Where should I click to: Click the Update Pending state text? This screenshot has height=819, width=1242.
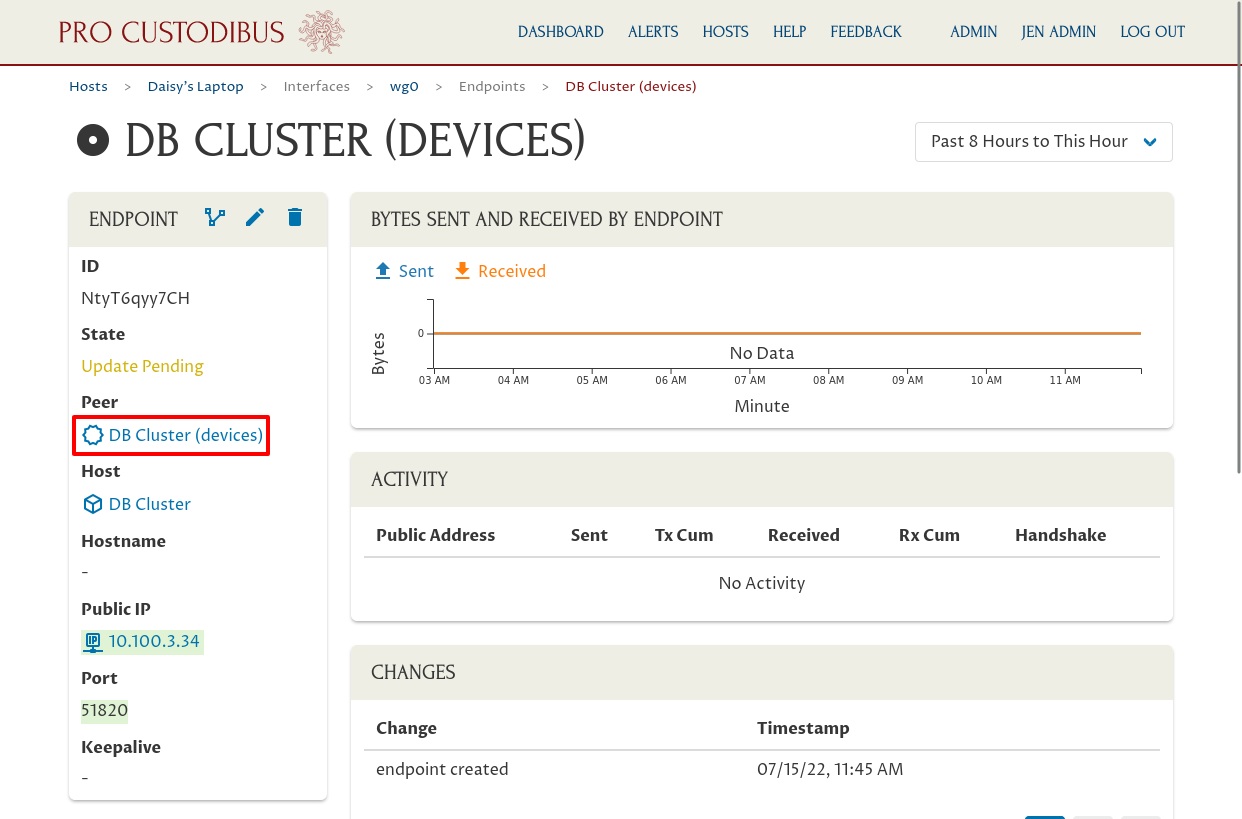[x=142, y=366]
